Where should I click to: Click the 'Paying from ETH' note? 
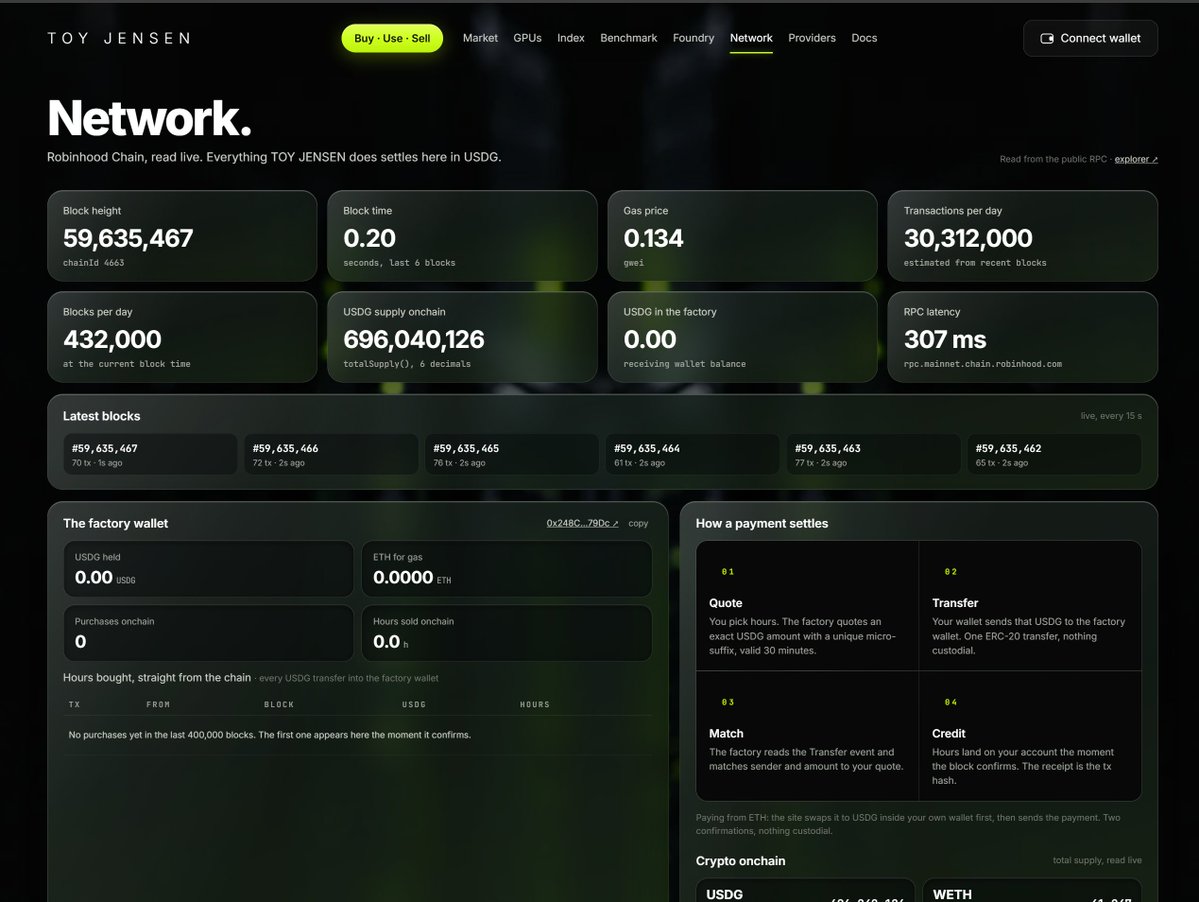(908, 824)
